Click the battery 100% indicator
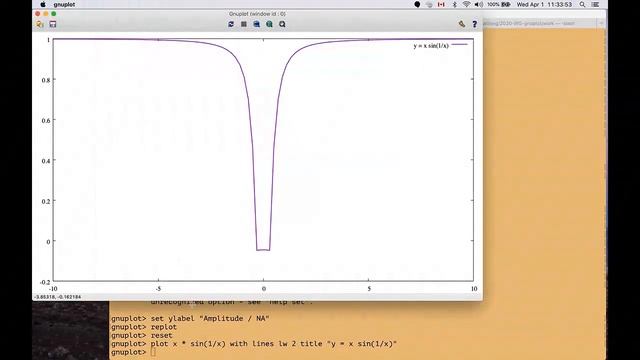 [499, 4]
